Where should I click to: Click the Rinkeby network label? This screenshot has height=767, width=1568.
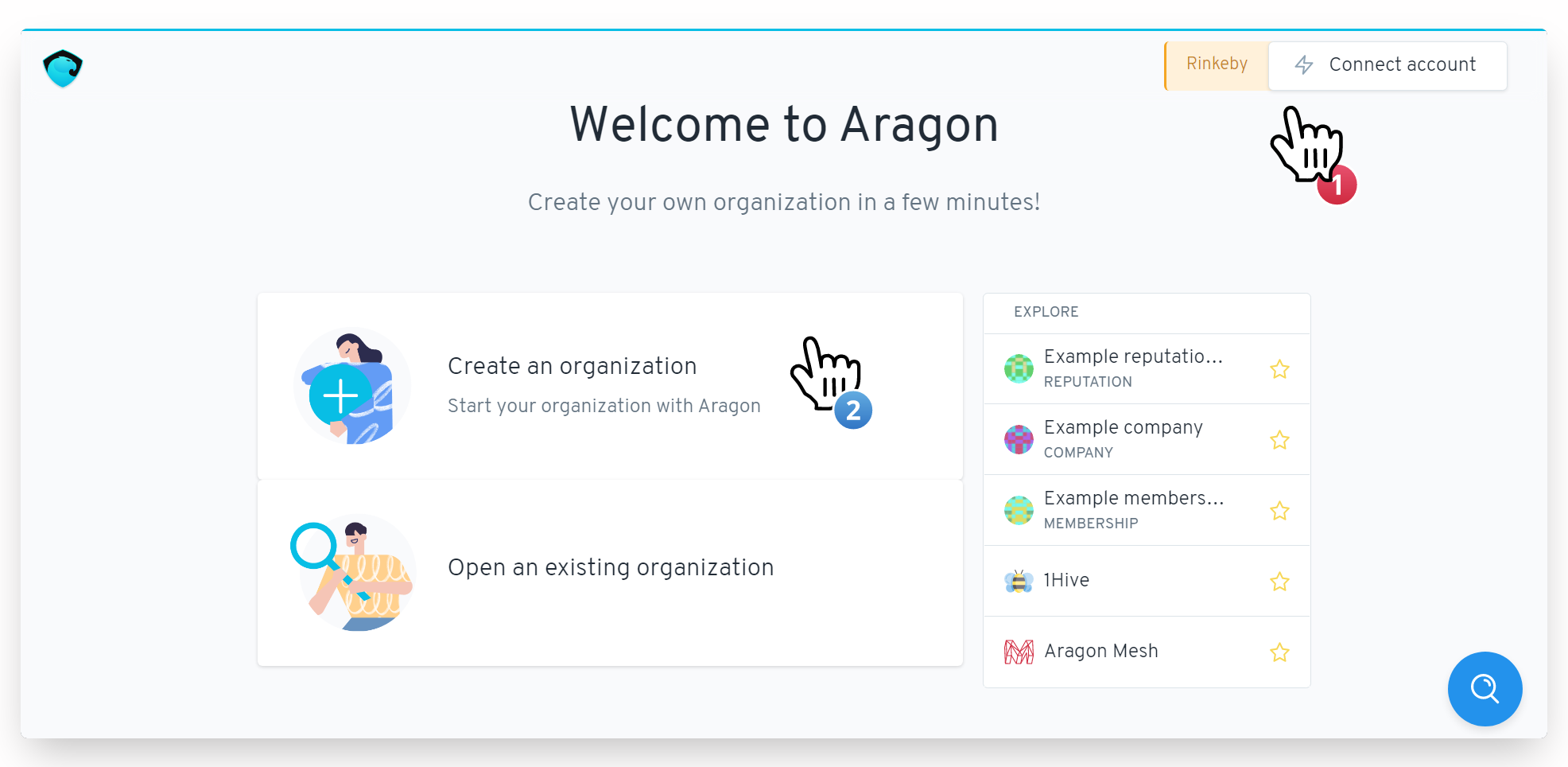click(1217, 65)
